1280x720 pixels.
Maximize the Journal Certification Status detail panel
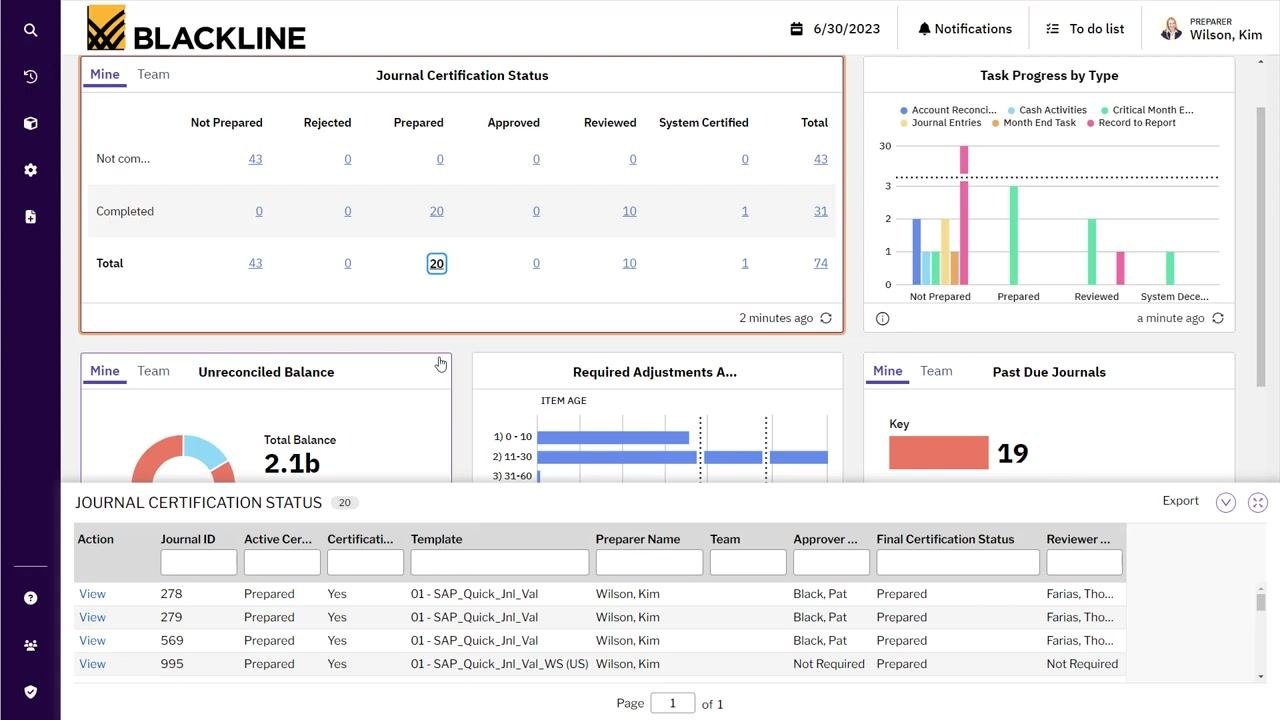click(1258, 502)
